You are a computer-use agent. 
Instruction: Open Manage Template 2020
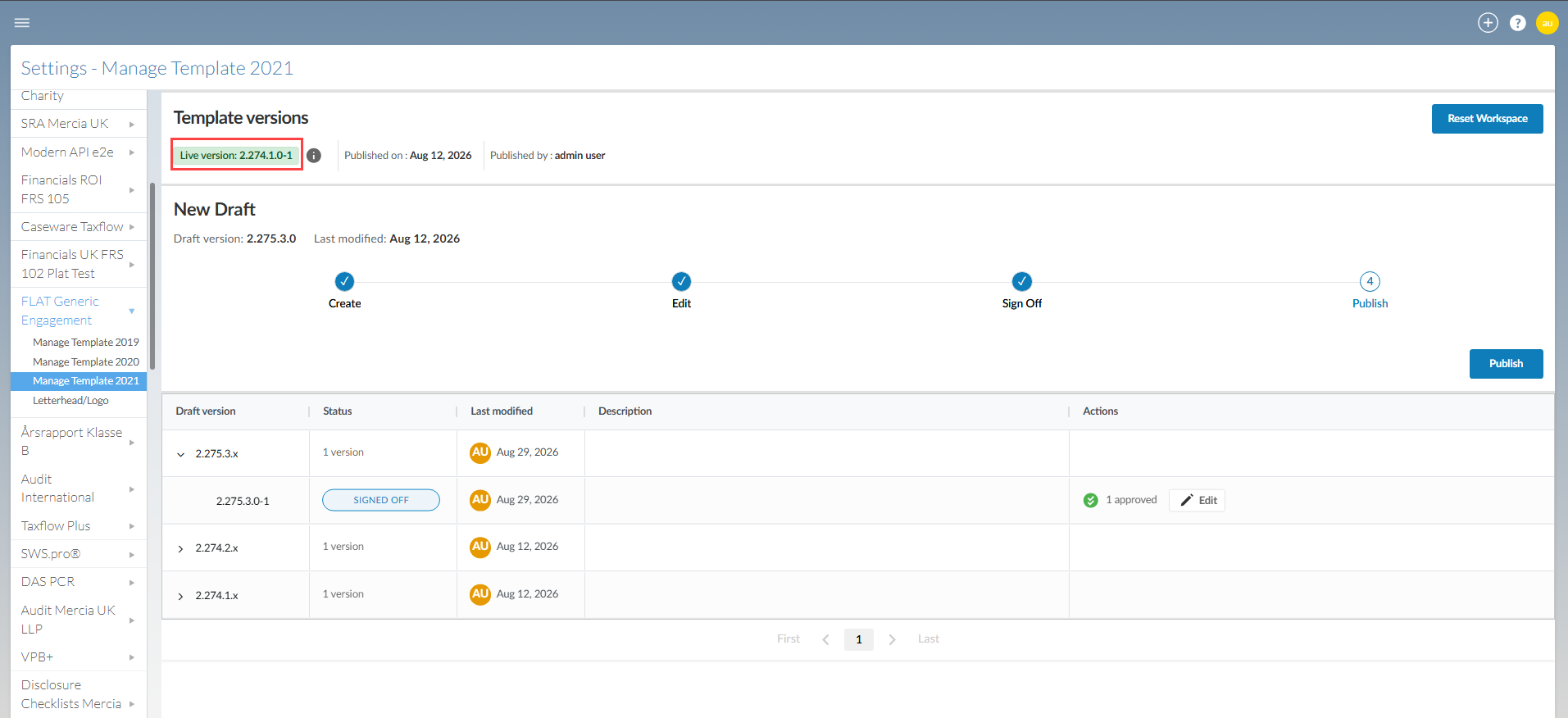point(86,362)
